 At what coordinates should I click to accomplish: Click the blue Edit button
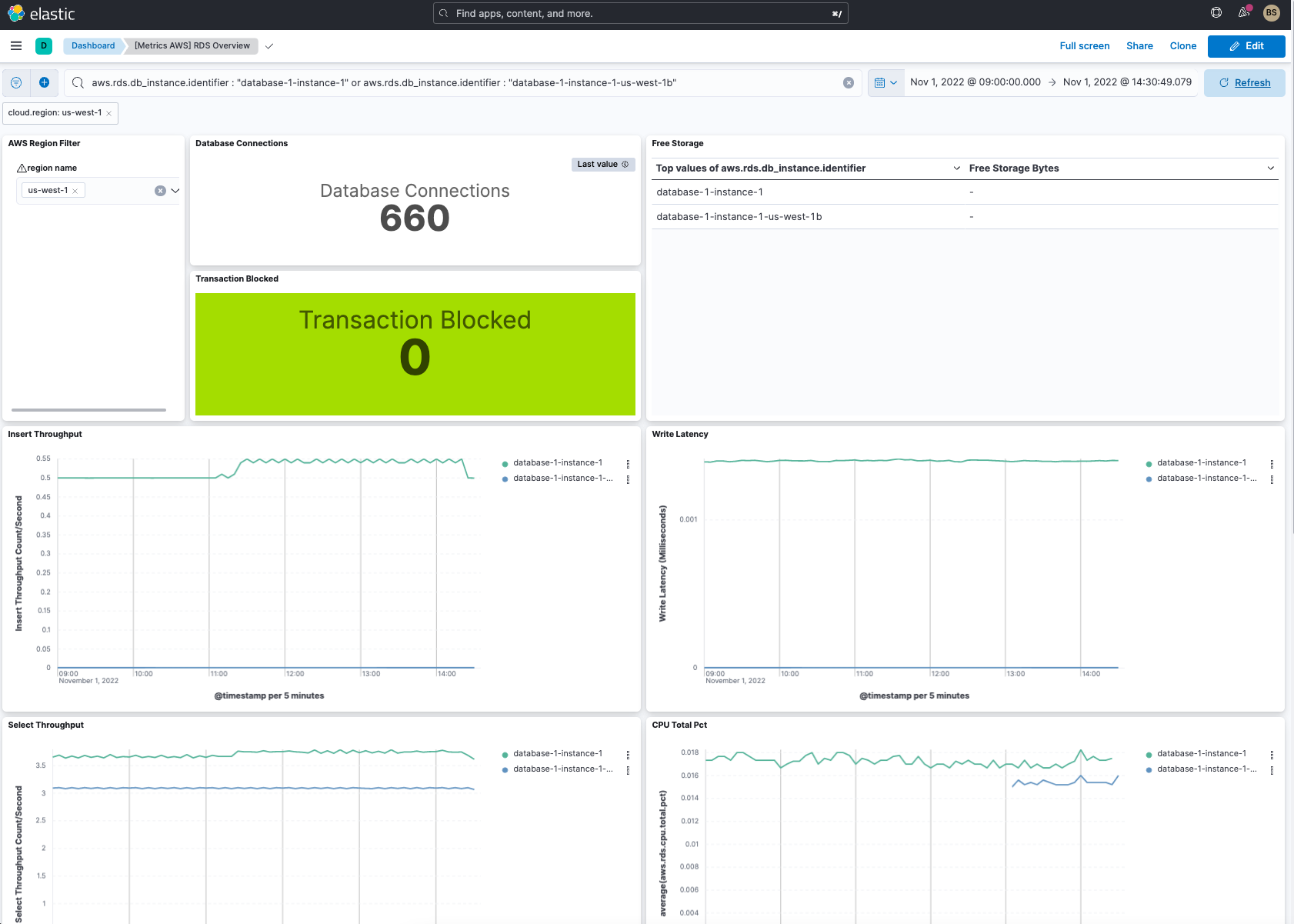(x=1246, y=46)
